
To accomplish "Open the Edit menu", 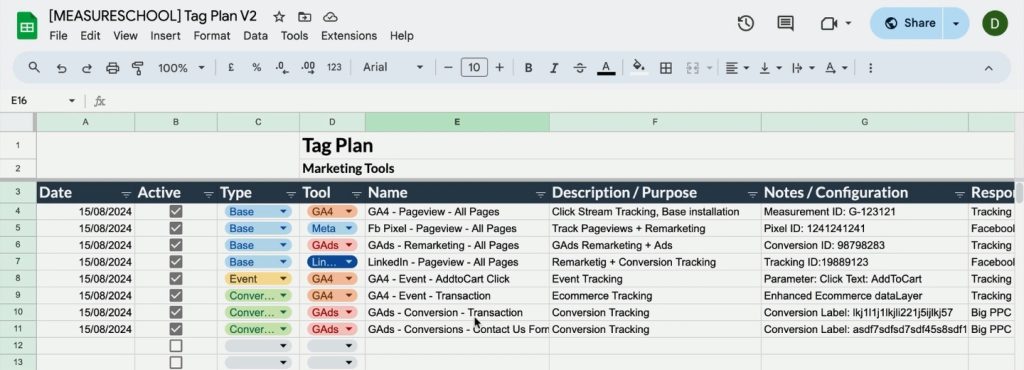I will 90,36.
